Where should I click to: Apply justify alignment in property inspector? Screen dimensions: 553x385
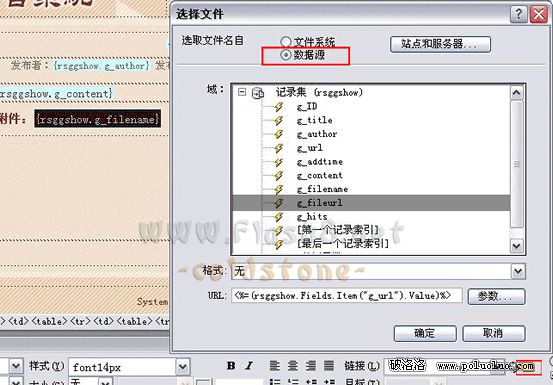point(329,366)
